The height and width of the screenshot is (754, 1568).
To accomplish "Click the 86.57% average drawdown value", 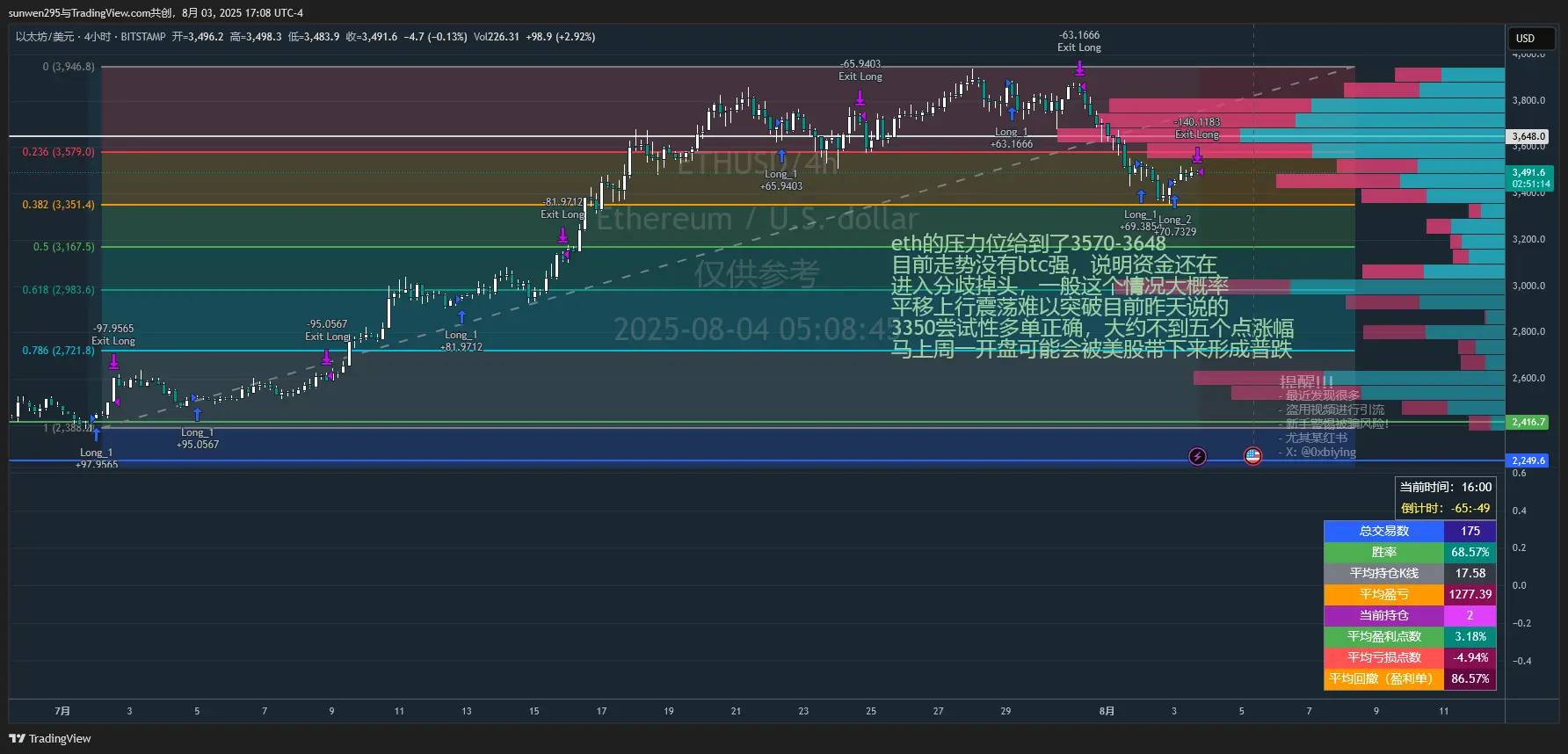I will click(1470, 678).
